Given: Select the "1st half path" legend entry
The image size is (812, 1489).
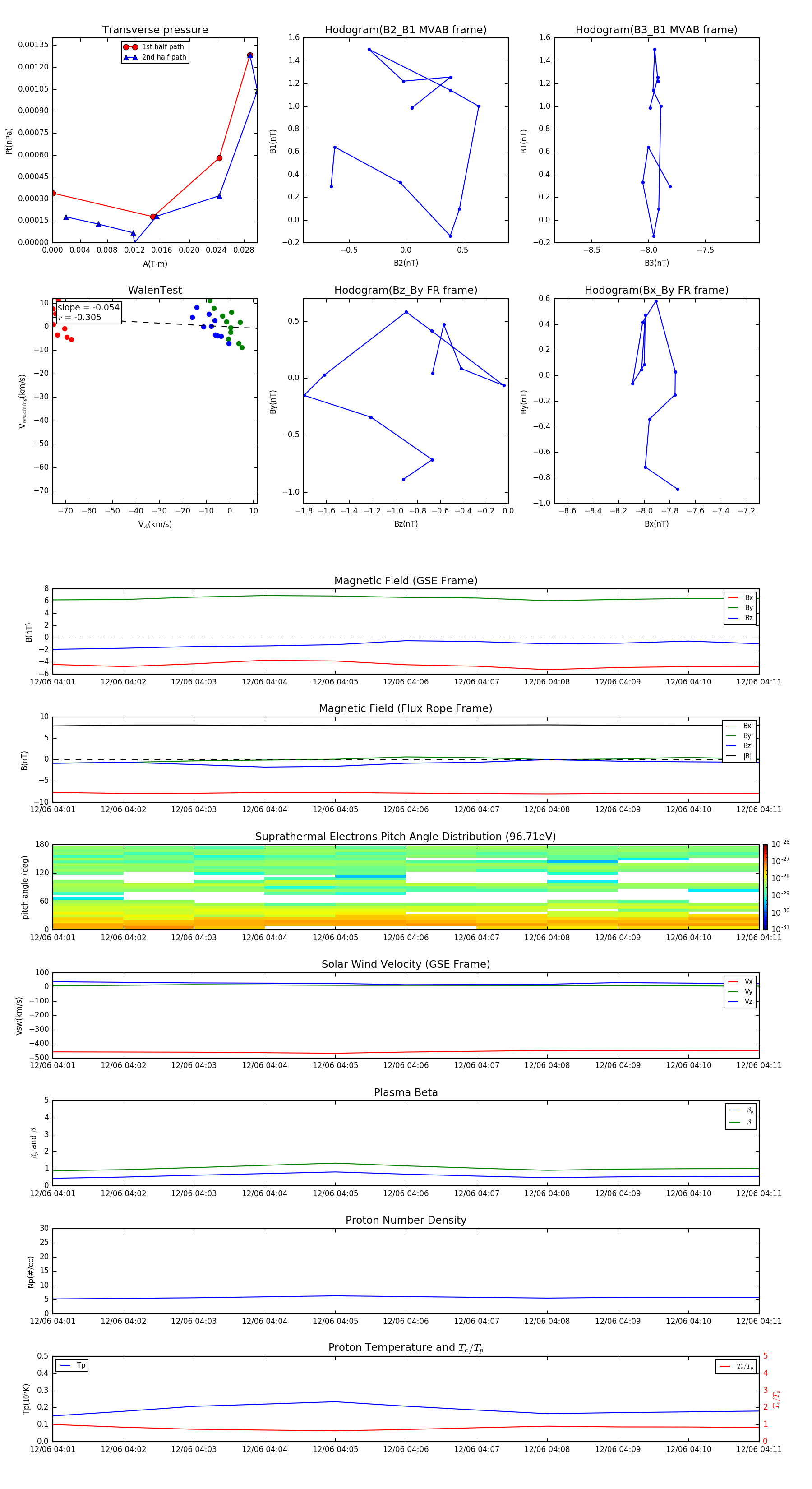Looking at the screenshot, I should 155,47.
